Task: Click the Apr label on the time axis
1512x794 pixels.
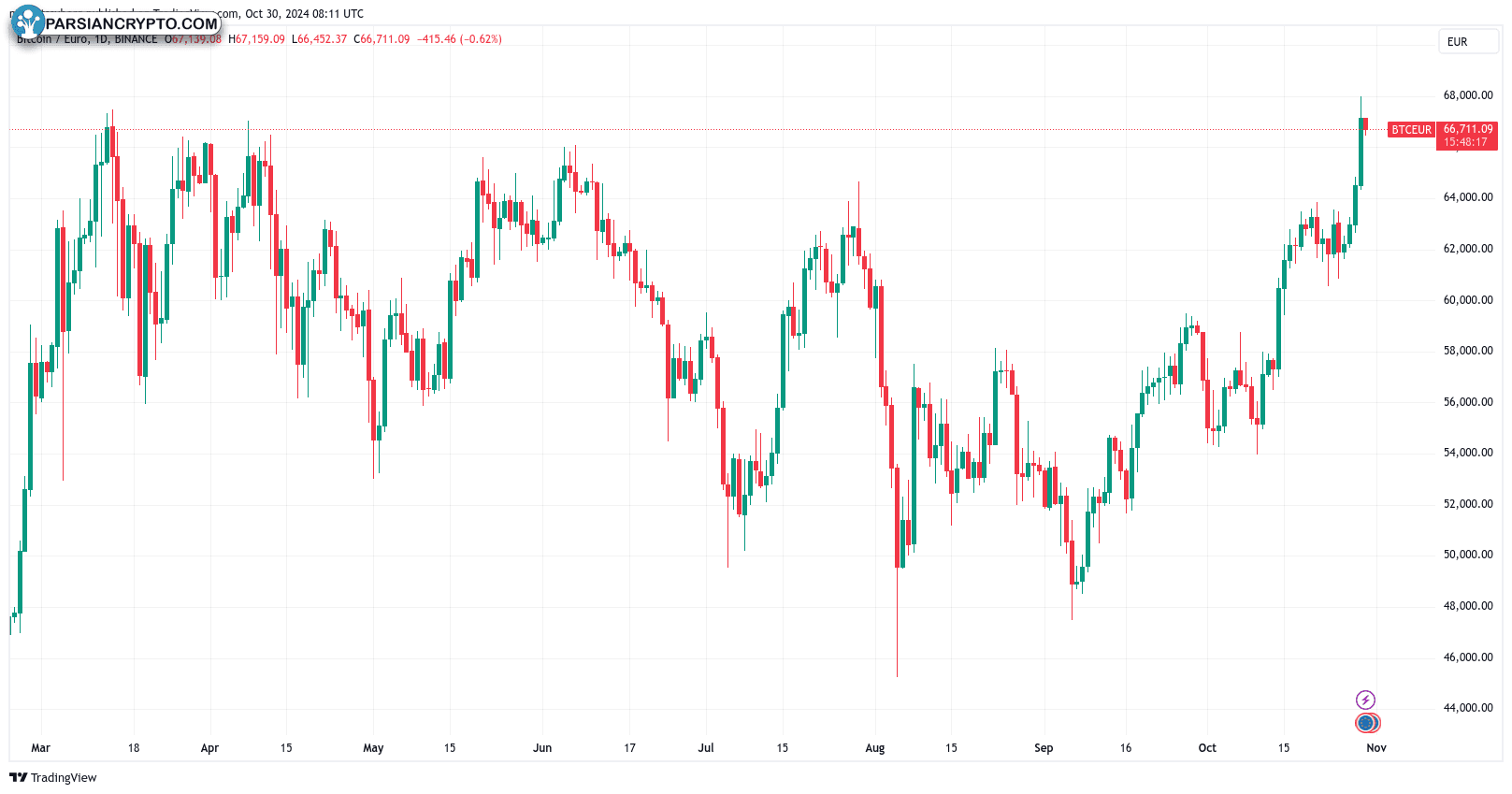Action: tap(209, 748)
